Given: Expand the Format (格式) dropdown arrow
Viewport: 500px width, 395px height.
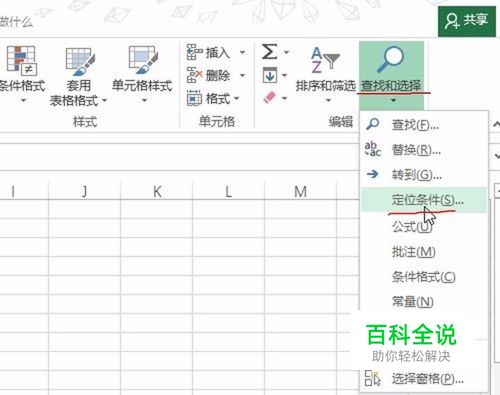Looking at the screenshot, I should [237, 98].
